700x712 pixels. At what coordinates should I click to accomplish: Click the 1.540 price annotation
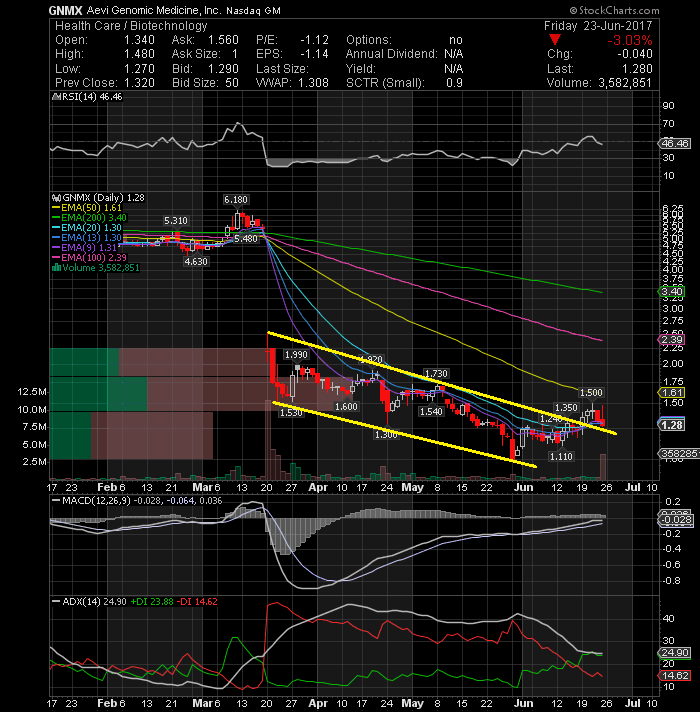click(431, 411)
